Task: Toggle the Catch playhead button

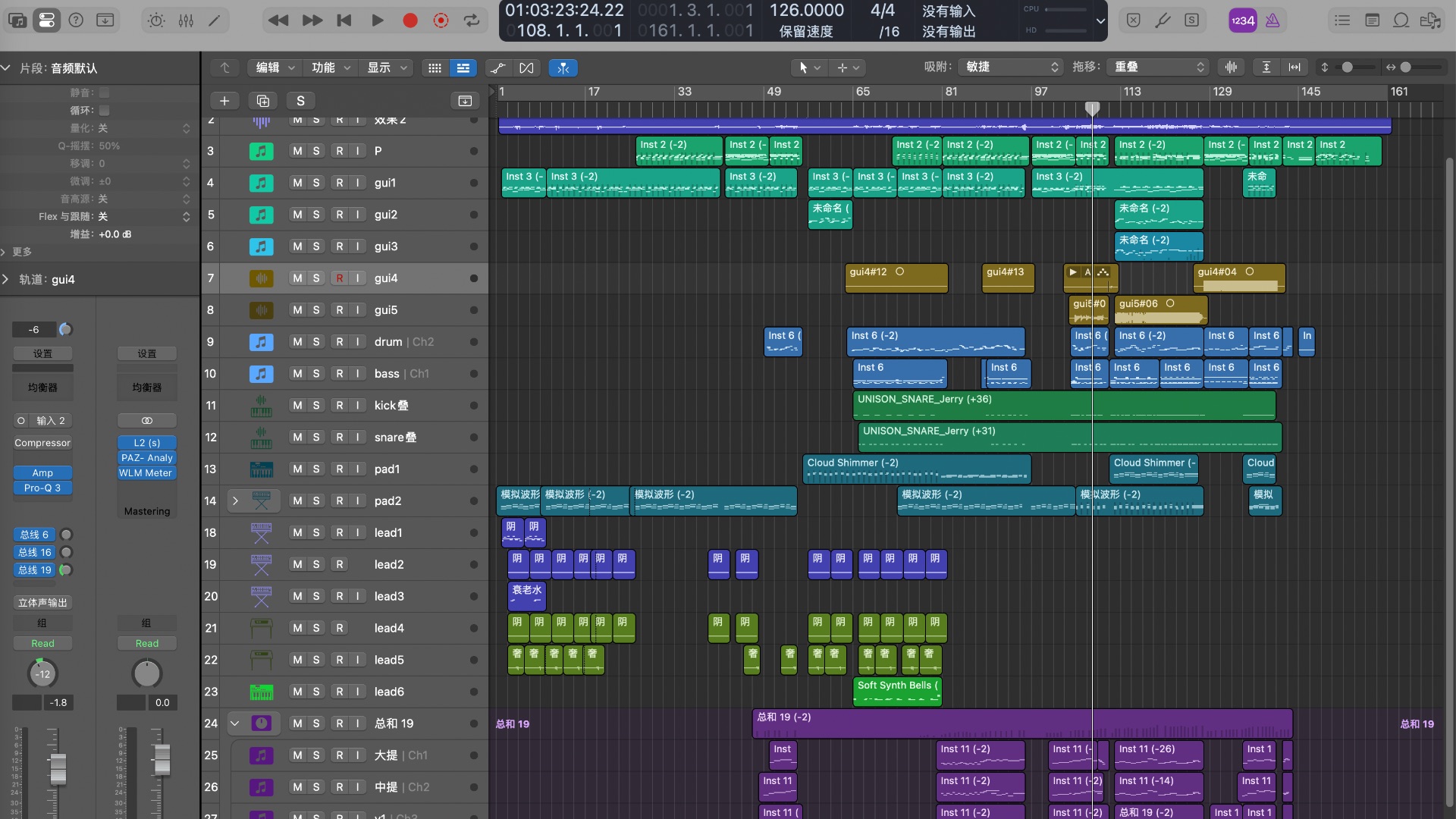Action: tap(563, 67)
